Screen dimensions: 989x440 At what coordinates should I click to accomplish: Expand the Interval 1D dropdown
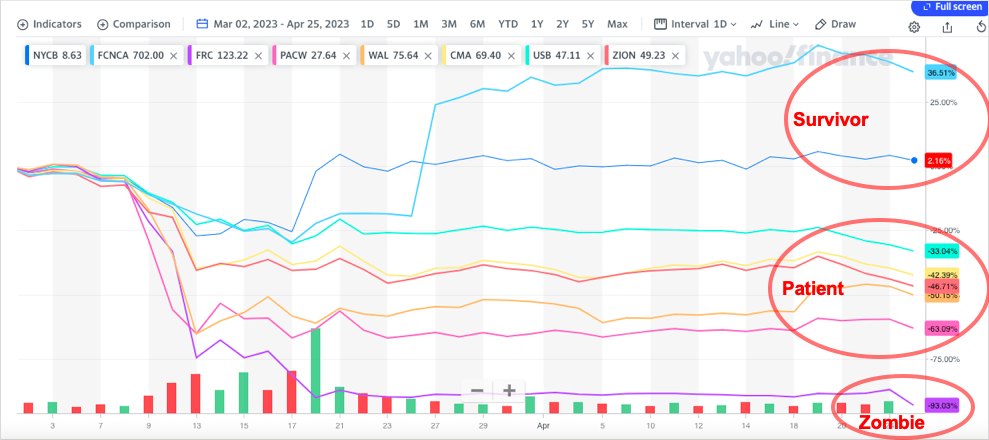tap(695, 25)
